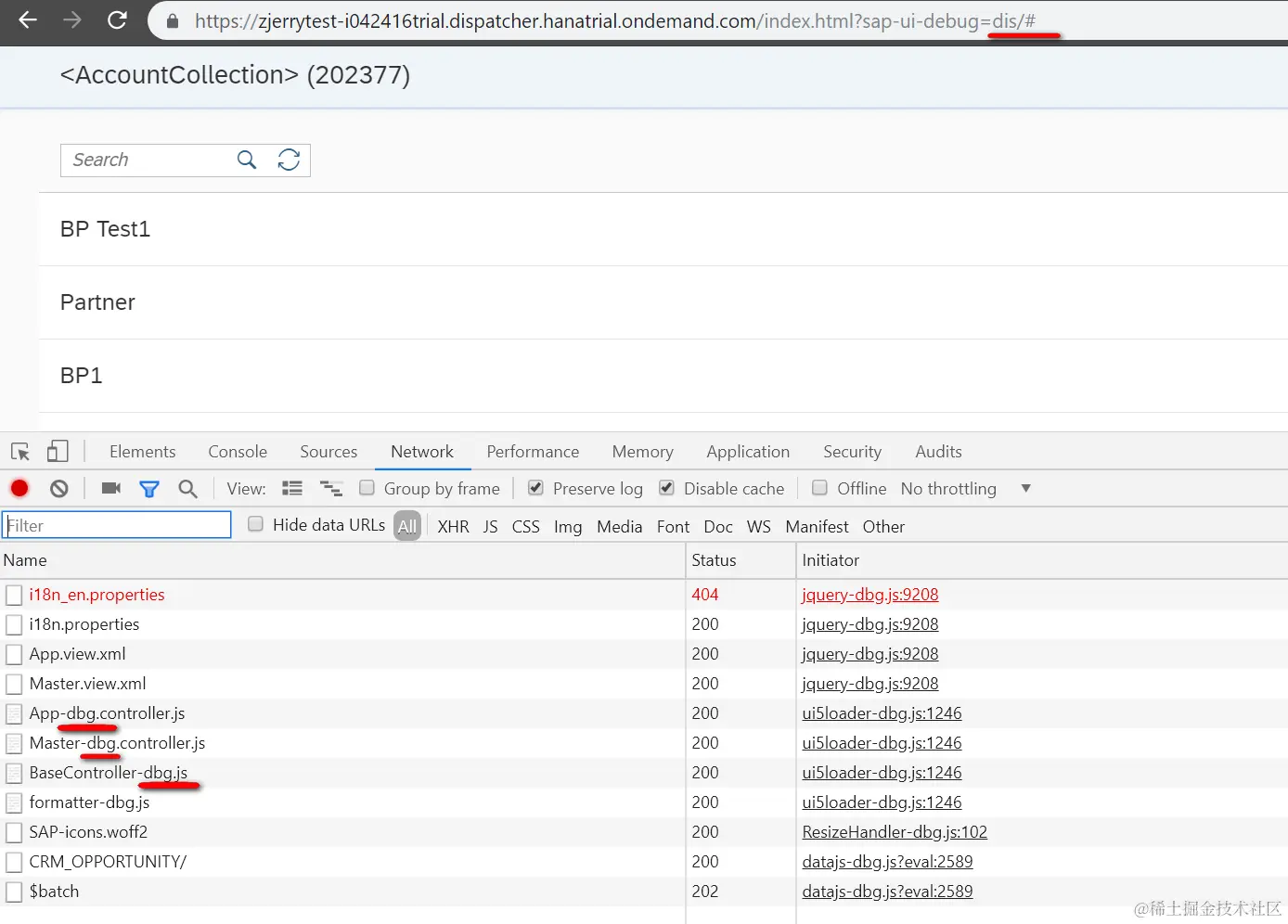
Task: Click the browser forward arrow
Action: (x=72, y=19)
